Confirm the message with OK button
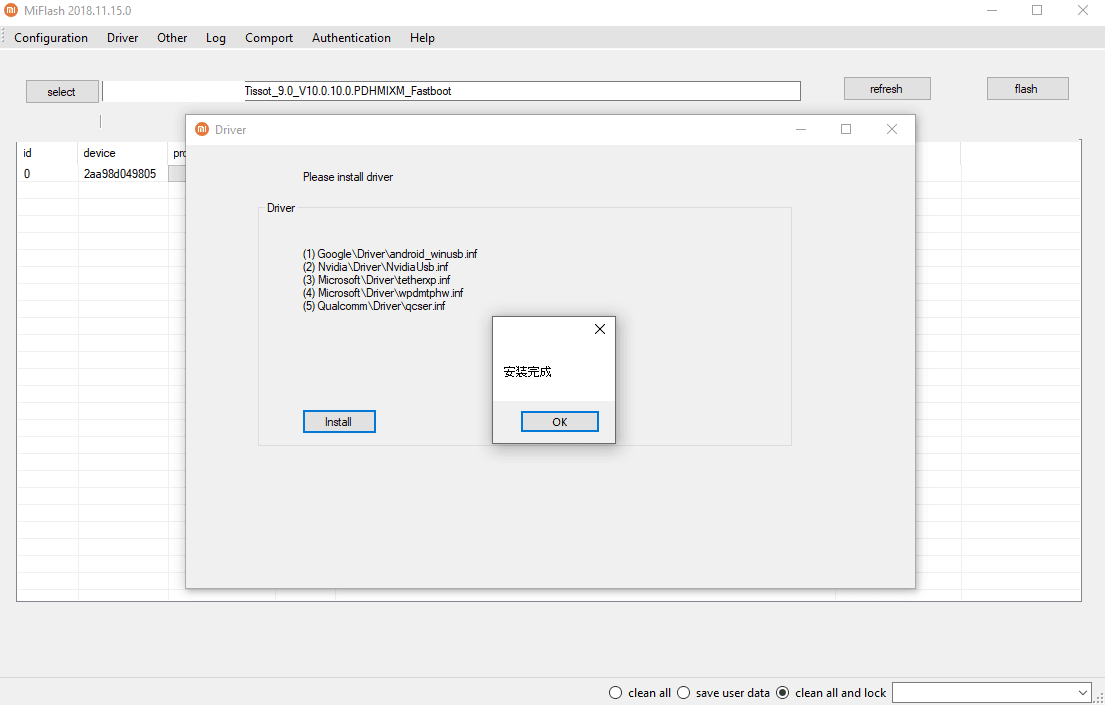1105x705 pixels. click(560, 422)
